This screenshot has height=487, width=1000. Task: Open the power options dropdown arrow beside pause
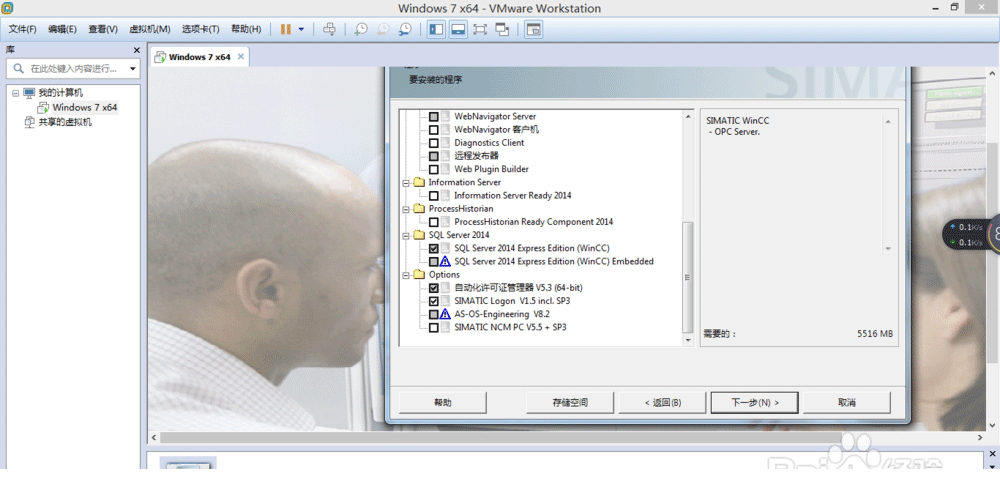tap(301, 29)
